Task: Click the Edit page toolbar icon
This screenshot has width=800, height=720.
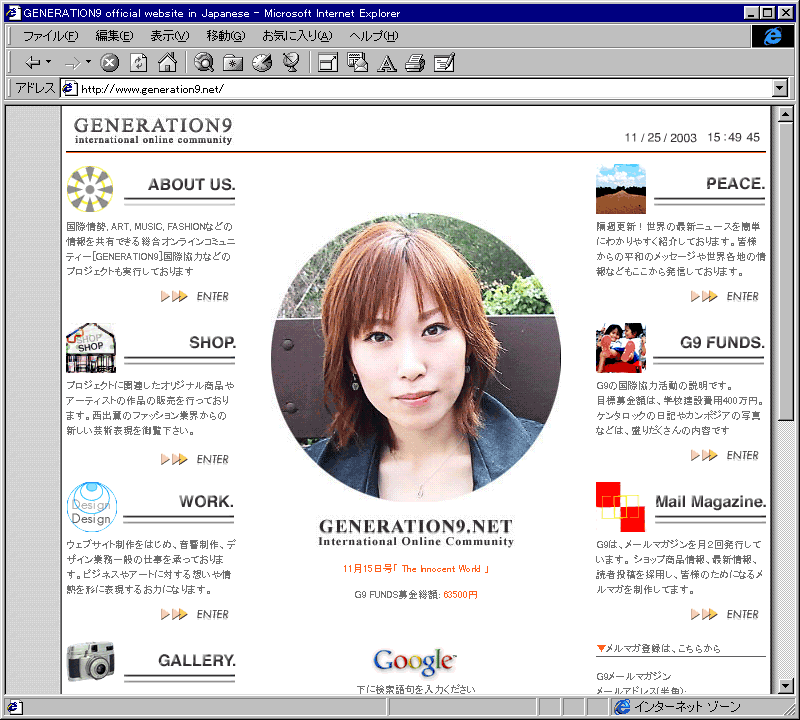Action: [x=444, y=63]
